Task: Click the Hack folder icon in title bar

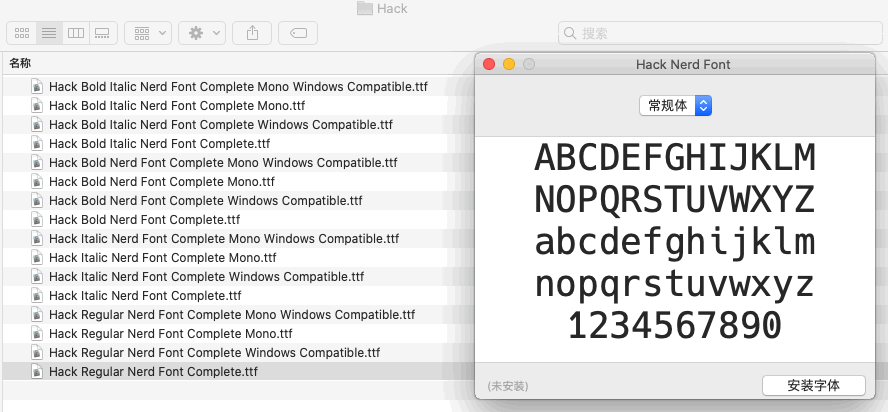Action: (365, 8)
